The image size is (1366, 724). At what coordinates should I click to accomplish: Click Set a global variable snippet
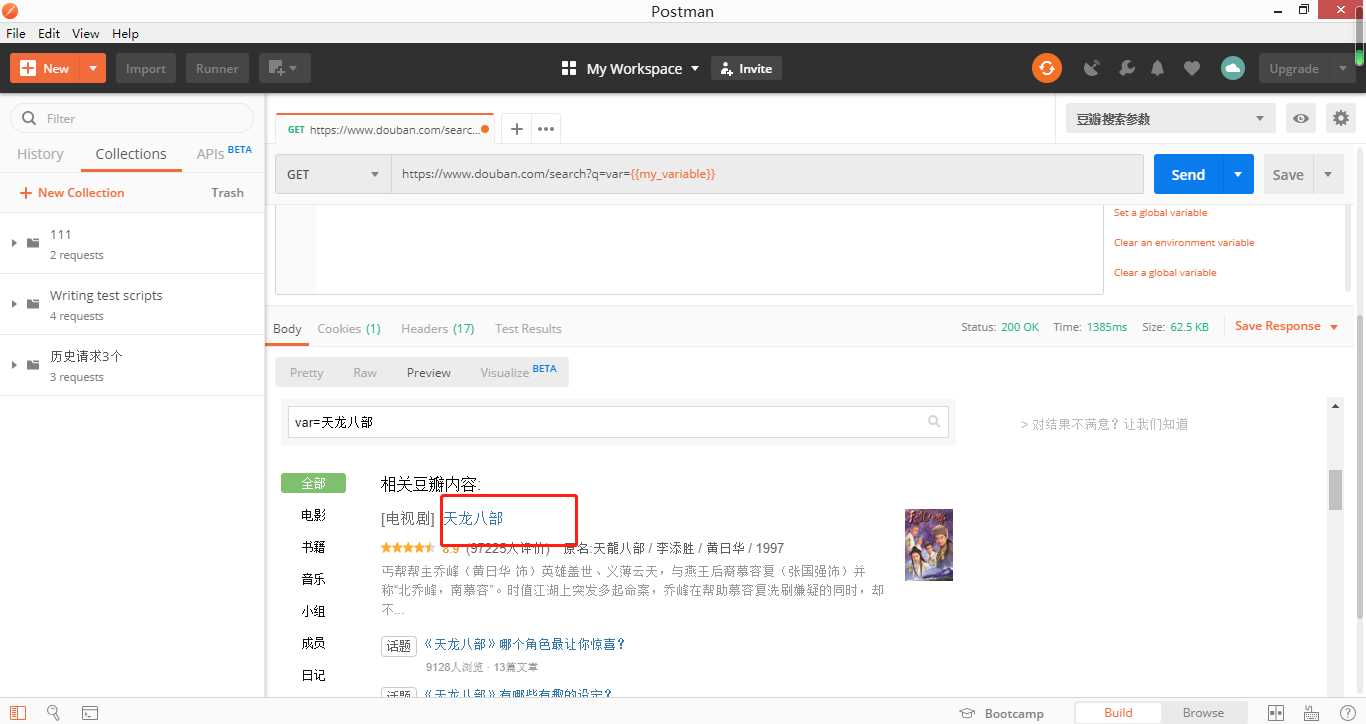coord(1160,212)
